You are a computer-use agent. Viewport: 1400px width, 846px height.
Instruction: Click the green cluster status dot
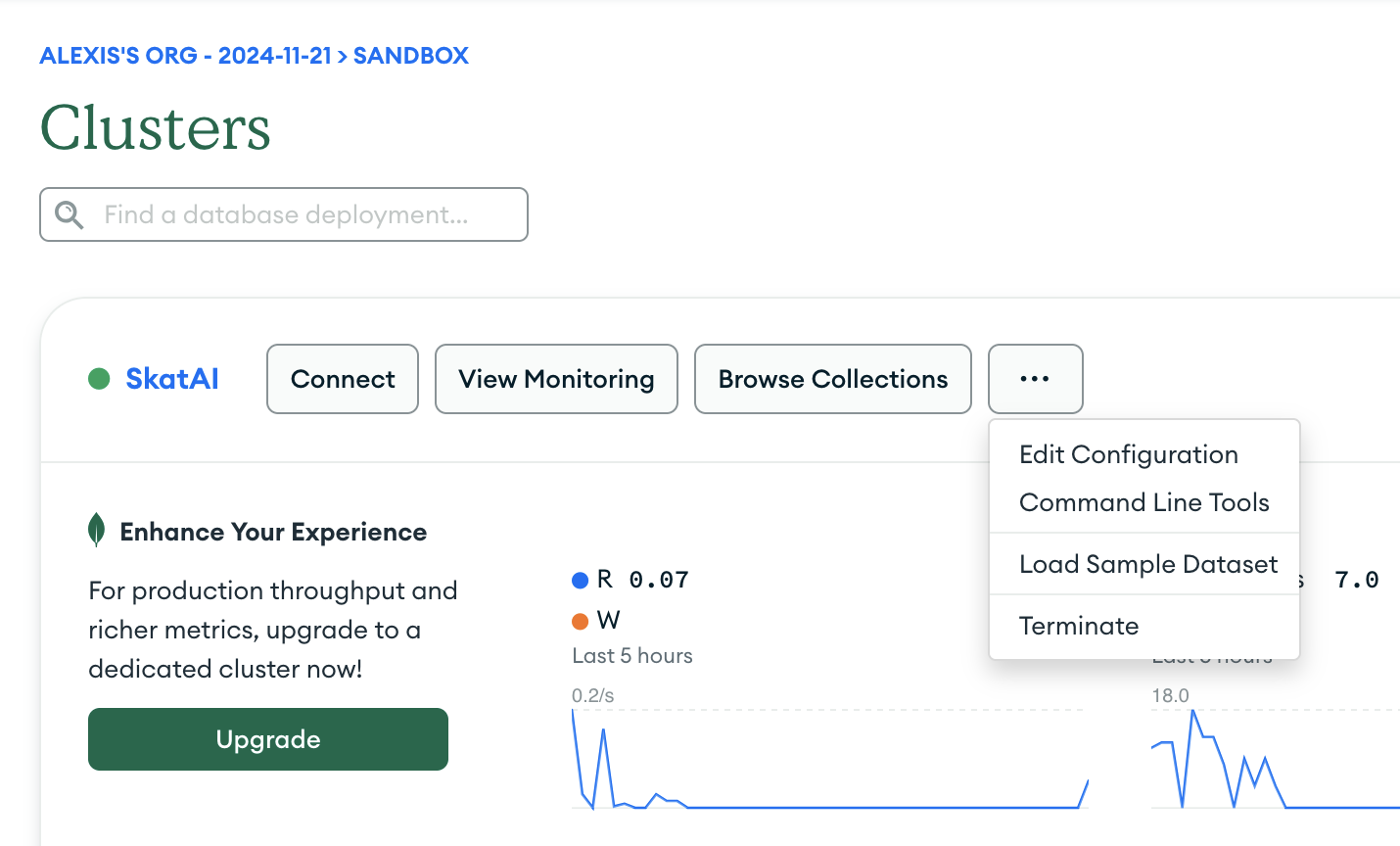point(99,379)
